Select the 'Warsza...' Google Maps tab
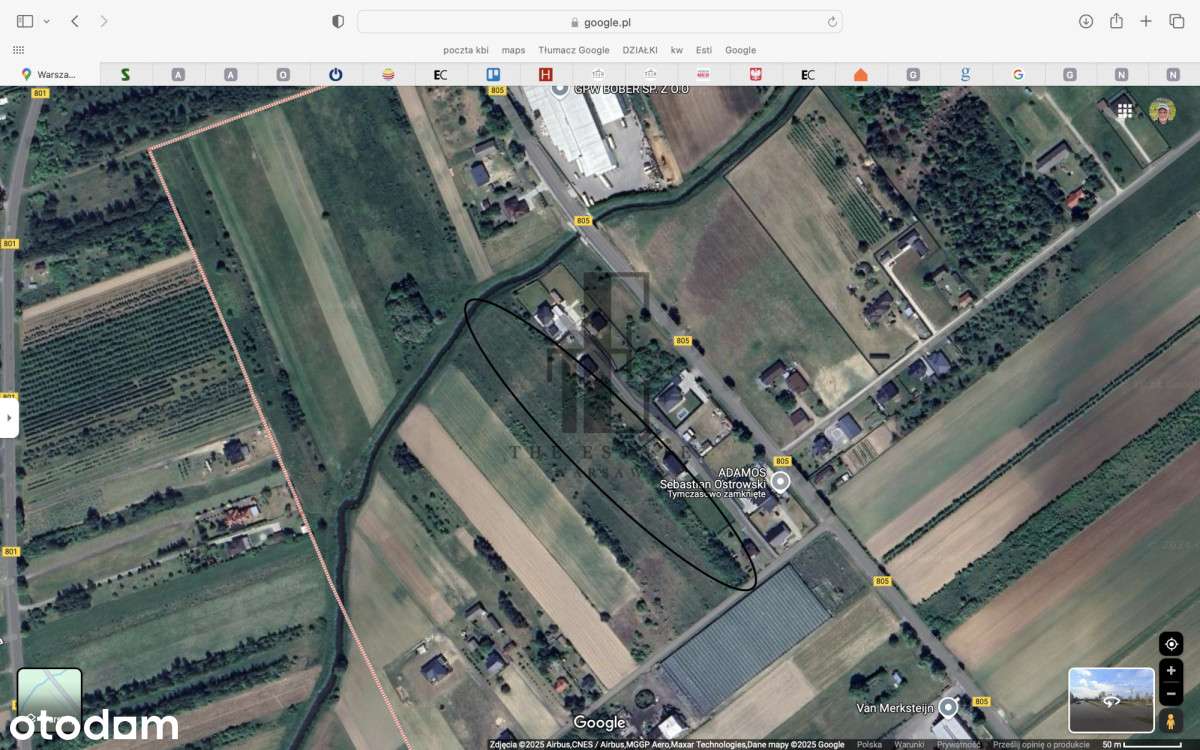This screenshot has height=750, width=1200. tap(50, 74)
